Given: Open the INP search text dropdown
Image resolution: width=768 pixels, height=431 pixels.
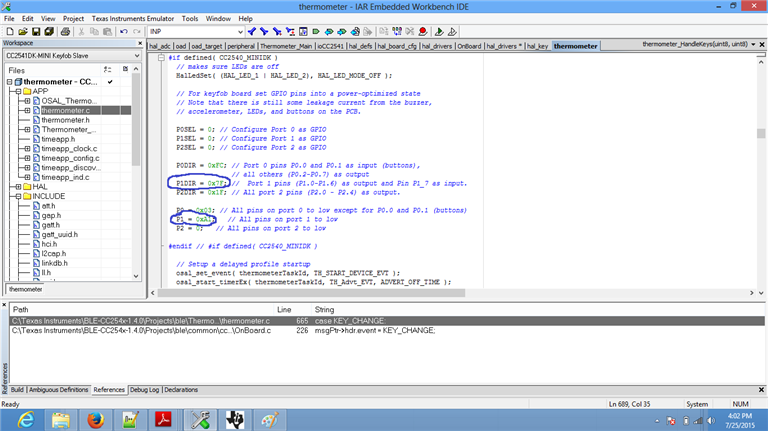Looking at the screenshot, I should pos(240,32).
